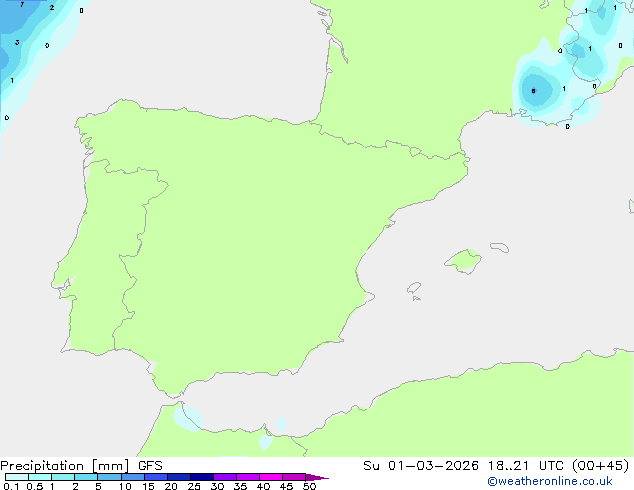
Task: Click the 0.5 to 1 mm legend swatch
Action: (x=40, y=477)
